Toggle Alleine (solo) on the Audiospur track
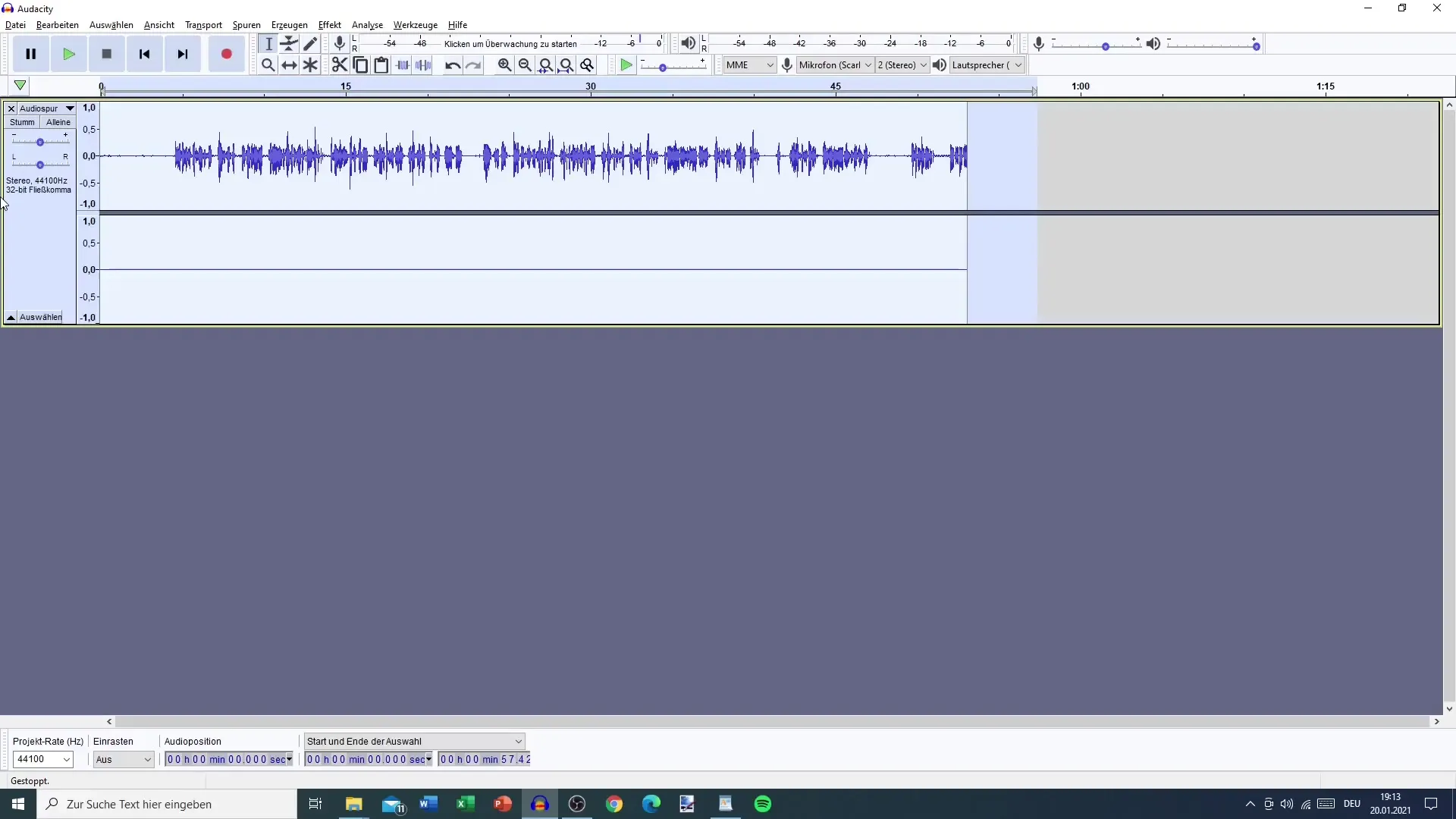Viewport: 1456px width, 819px height. click(x=58, y=122)
